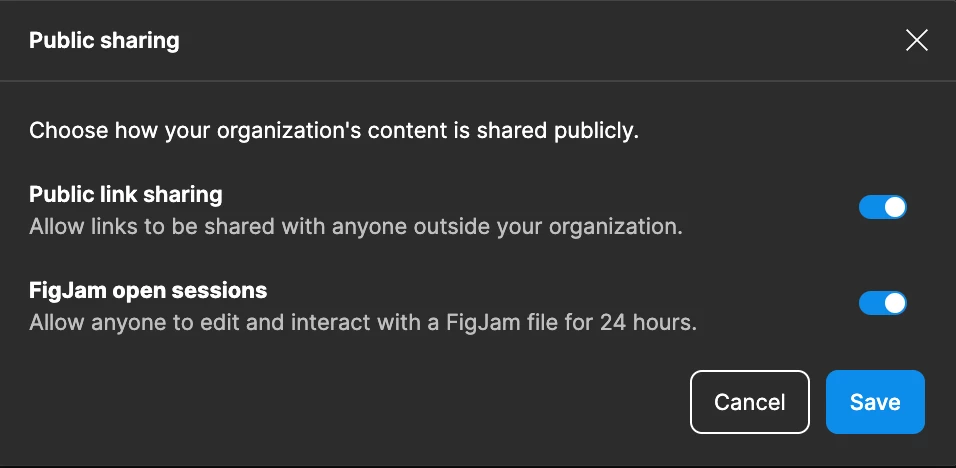Turn off FigJam open sessions switch

[x=883, y=303]
